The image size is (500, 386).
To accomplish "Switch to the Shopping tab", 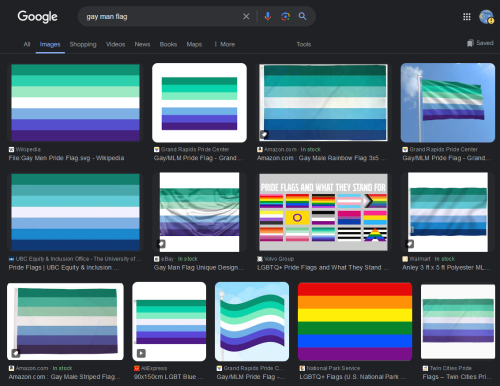I will [x=83, y=44].
